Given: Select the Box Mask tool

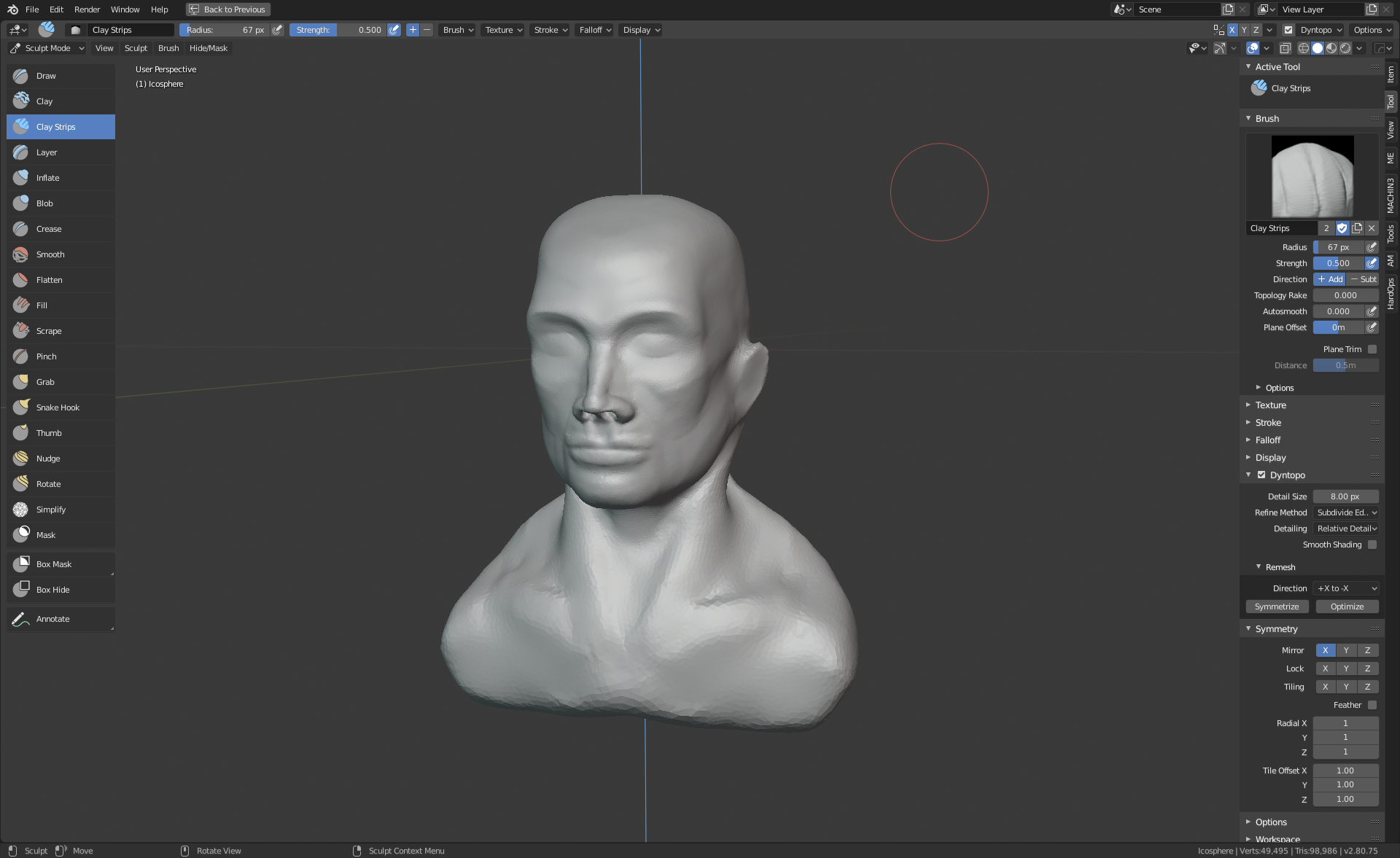Looking at the screenshot, I should [53, 564].
